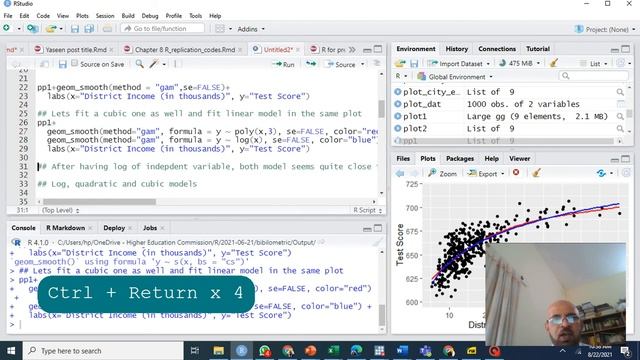Open the New File dropdown arrow
The image size is (640, 360).
coord(18,29)
